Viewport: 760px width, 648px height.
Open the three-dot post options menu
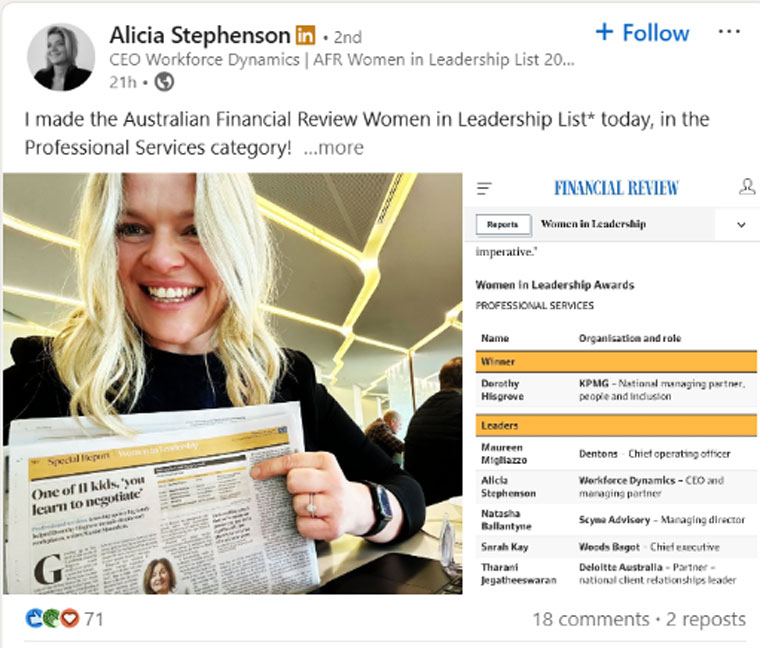tap(729, 32)
